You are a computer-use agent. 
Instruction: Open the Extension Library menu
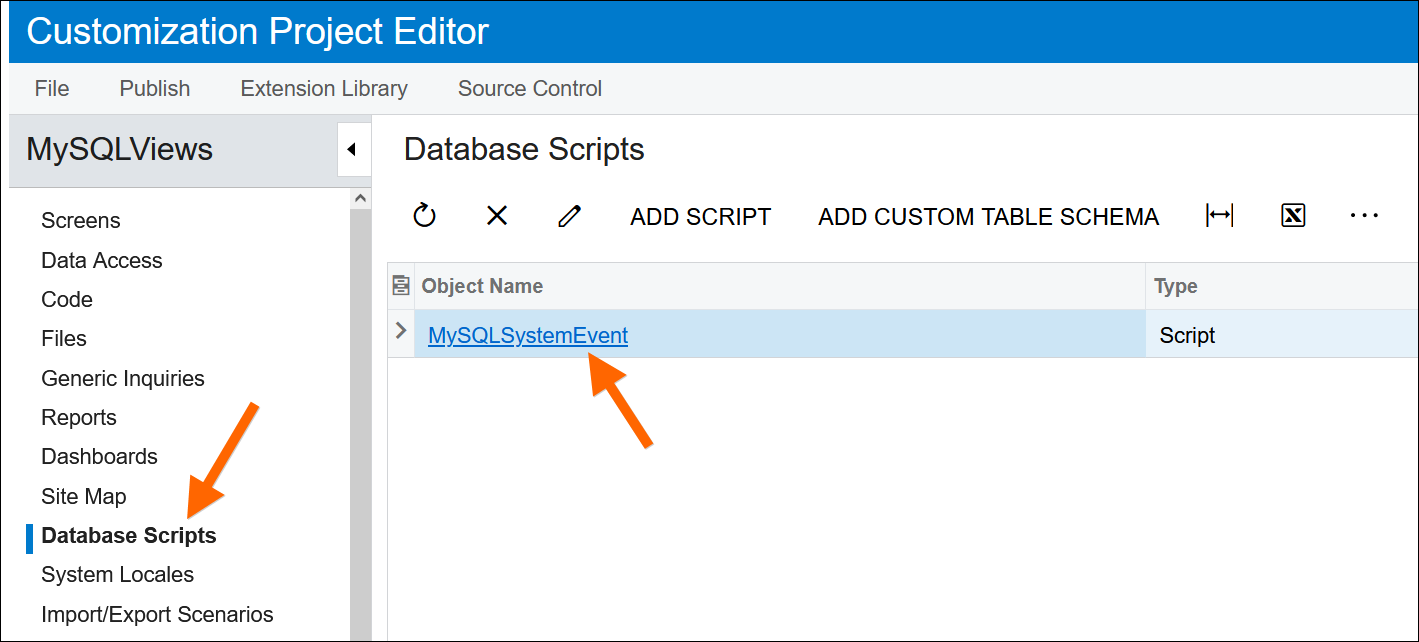323,88
